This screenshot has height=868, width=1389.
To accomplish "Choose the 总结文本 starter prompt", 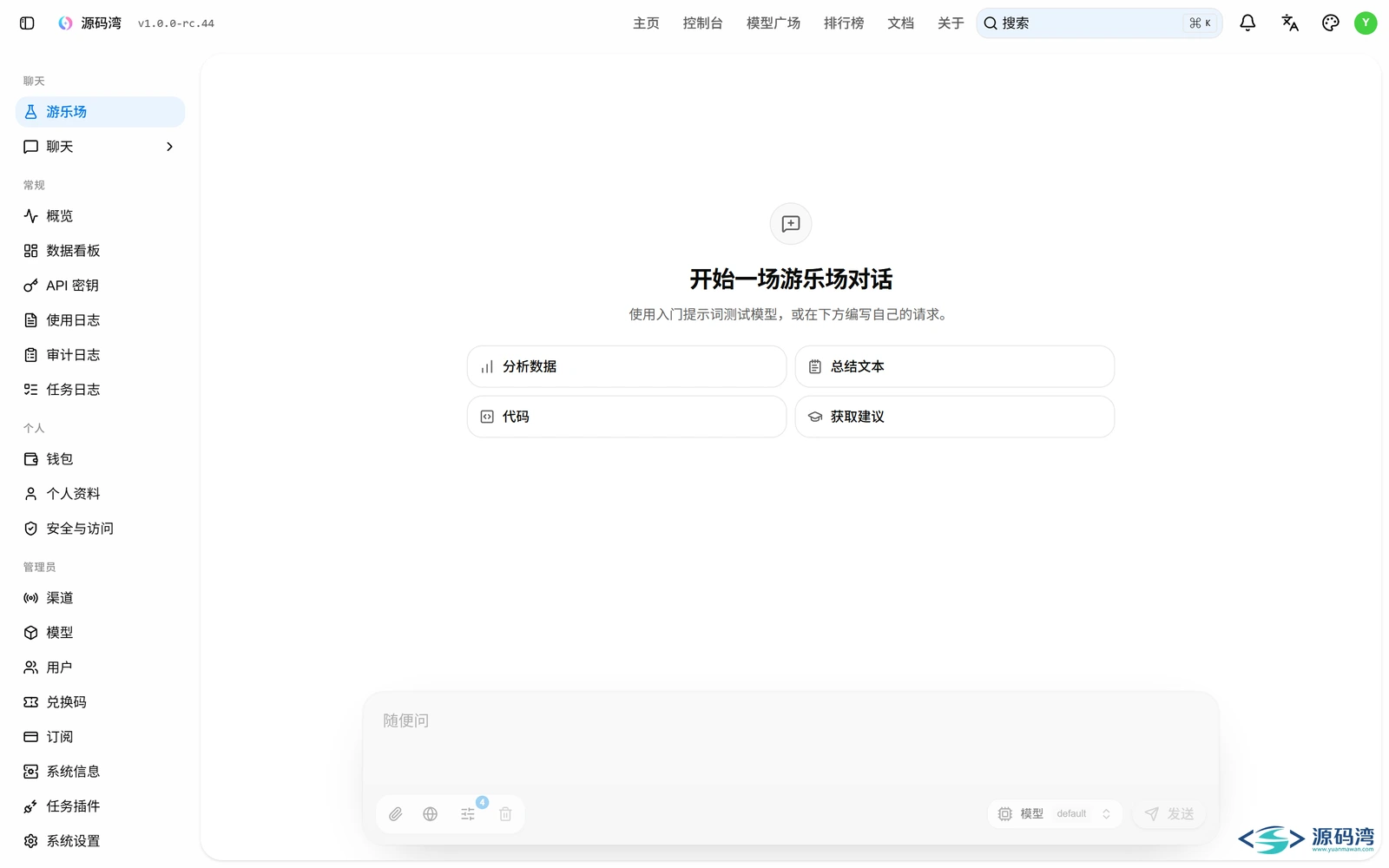I will [x=955, y=366].
